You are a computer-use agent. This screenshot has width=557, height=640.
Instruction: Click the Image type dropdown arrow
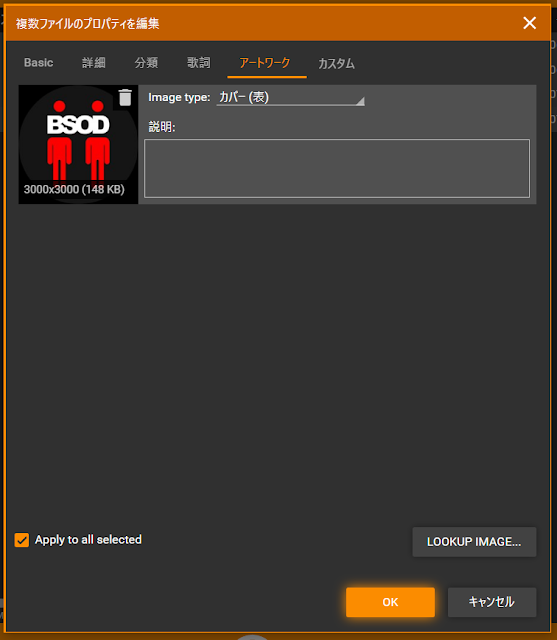click(x=360, y=101)
